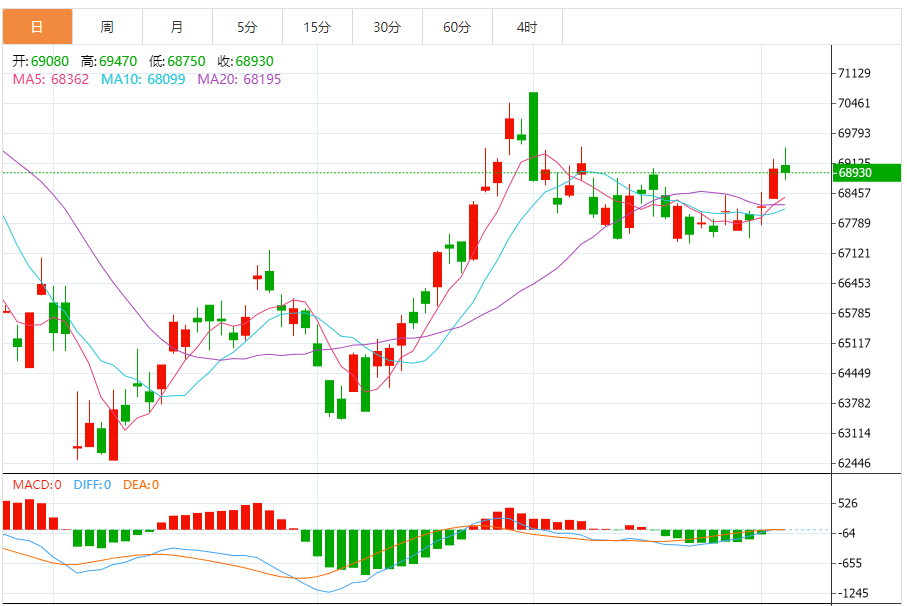Select the 15分 interval tab

[318, 27]
